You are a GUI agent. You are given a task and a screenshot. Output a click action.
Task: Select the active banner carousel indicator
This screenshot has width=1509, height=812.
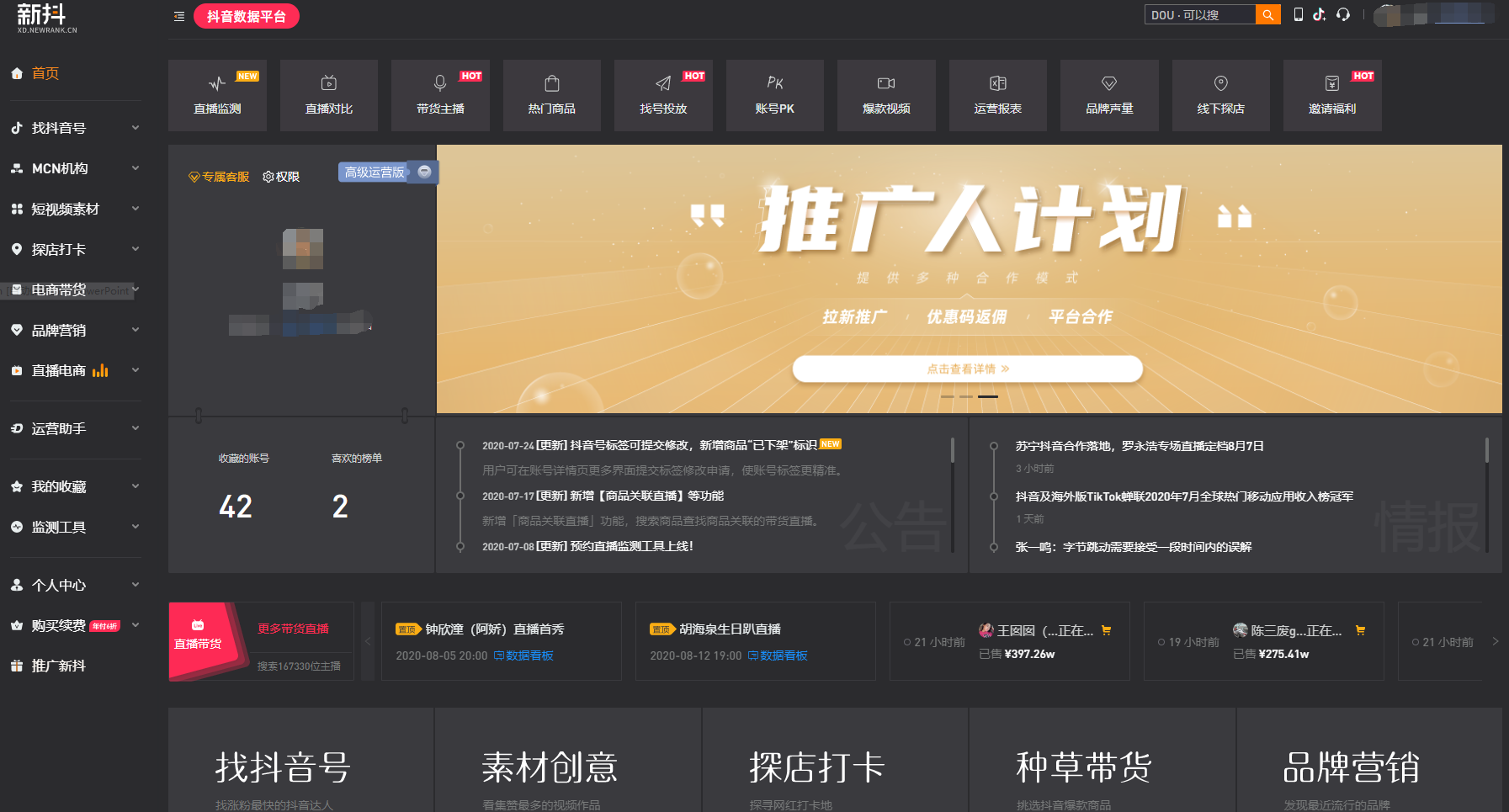(988, 396)
